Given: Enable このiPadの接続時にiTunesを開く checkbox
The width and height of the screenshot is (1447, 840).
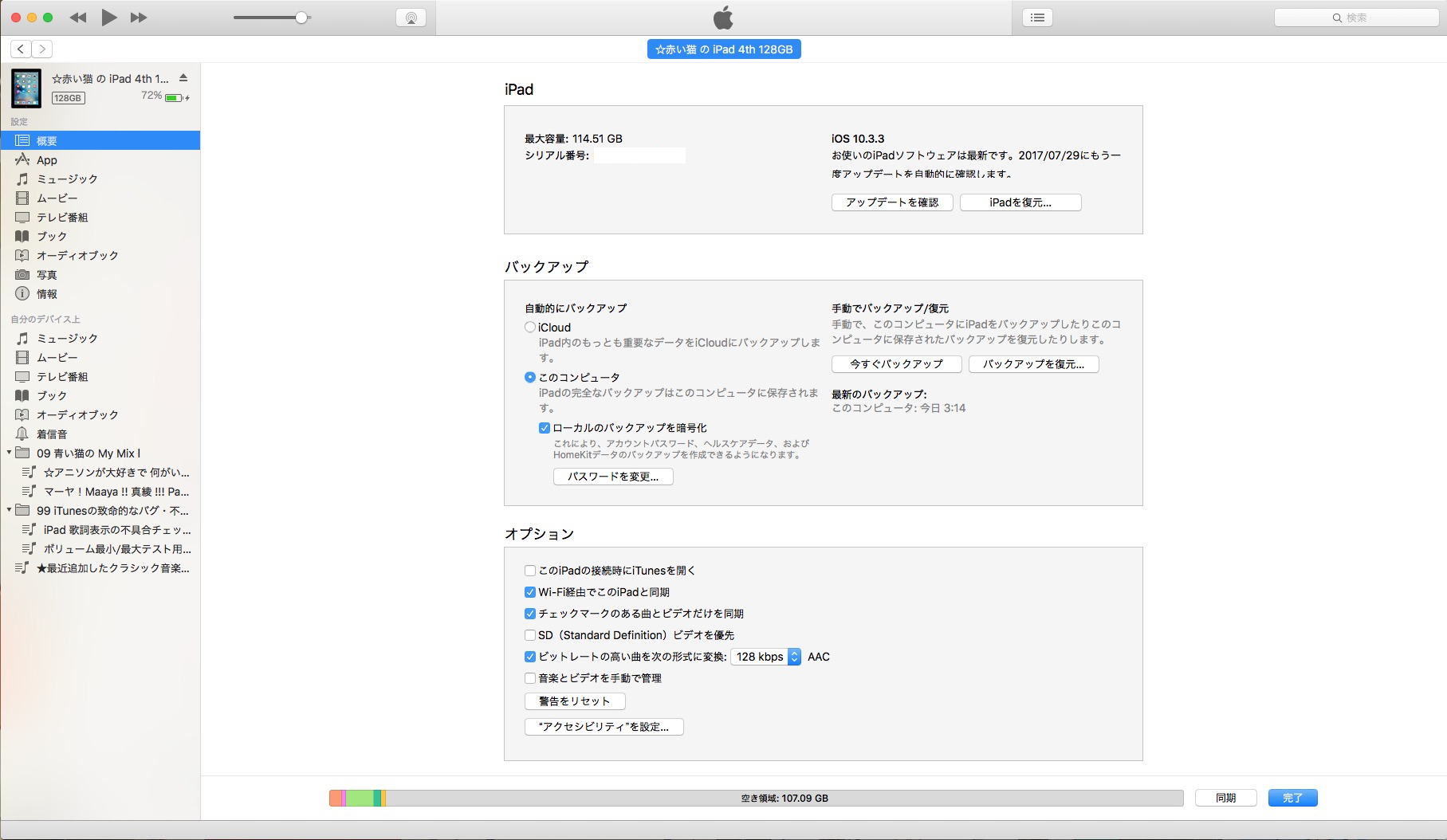Looking at the screenshot, I should (530, 571).
